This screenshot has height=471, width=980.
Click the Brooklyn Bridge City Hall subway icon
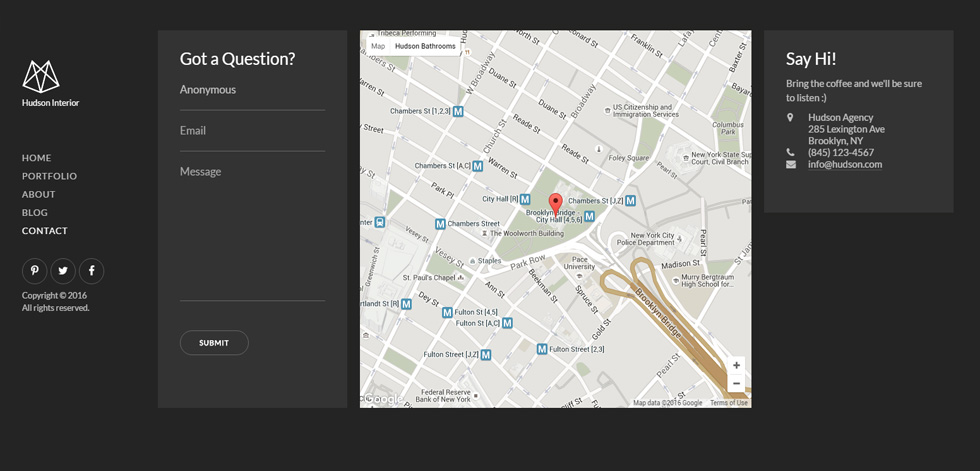pyautogui.click(x=589, y=216)
